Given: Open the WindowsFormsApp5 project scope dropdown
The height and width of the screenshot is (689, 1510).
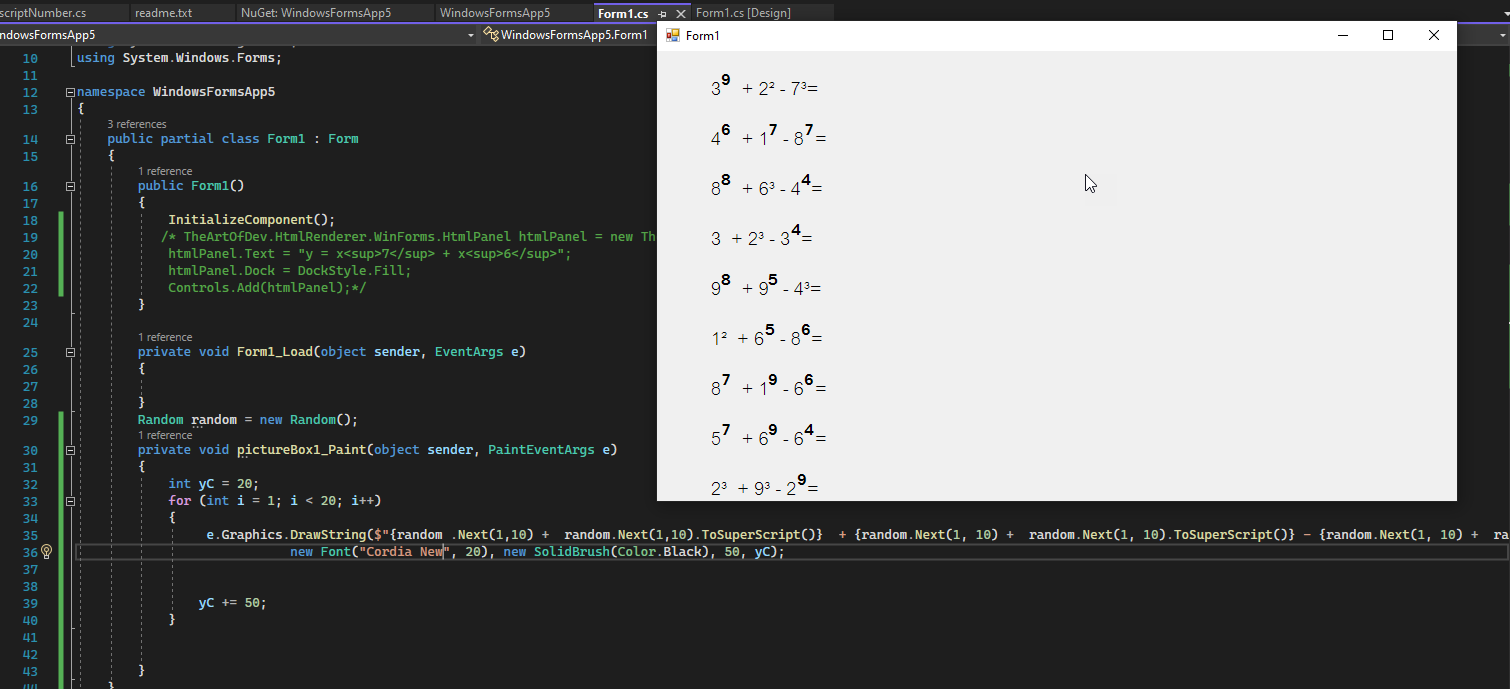Looking at the screenshot, I should 471,35.
